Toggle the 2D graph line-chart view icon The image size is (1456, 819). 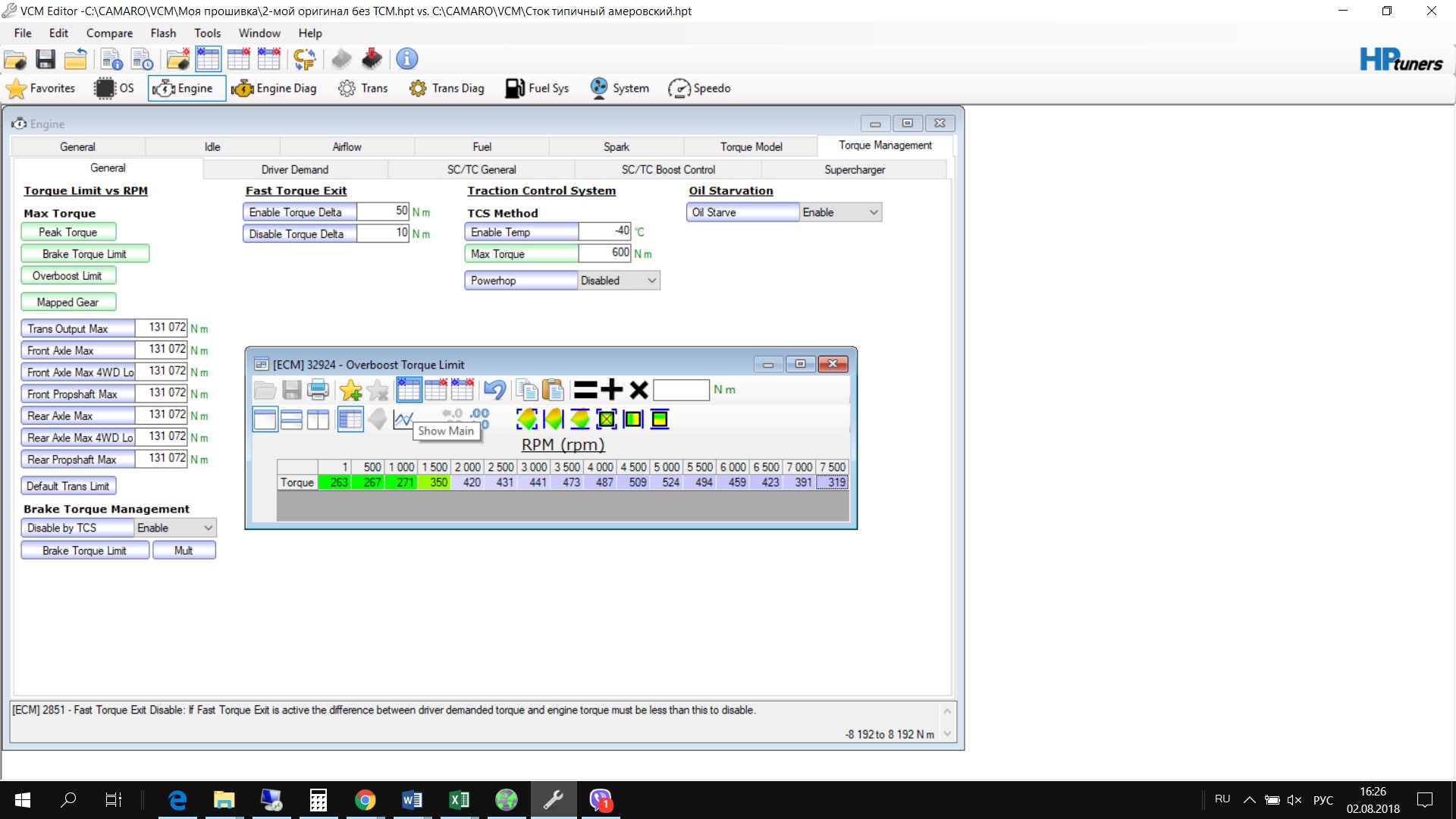[403, 419]
